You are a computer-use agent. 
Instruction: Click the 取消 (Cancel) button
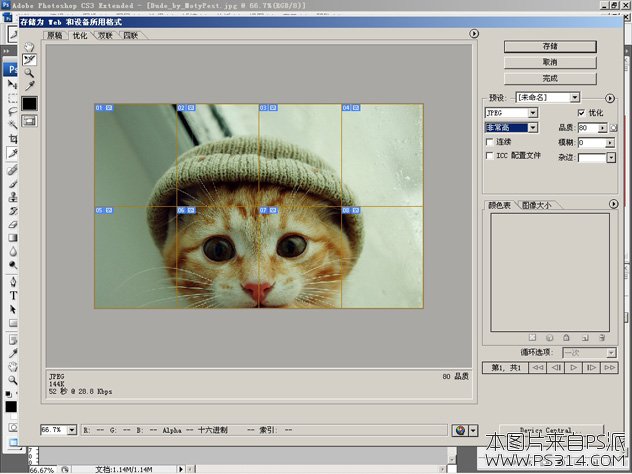click(x=550, y=62)
